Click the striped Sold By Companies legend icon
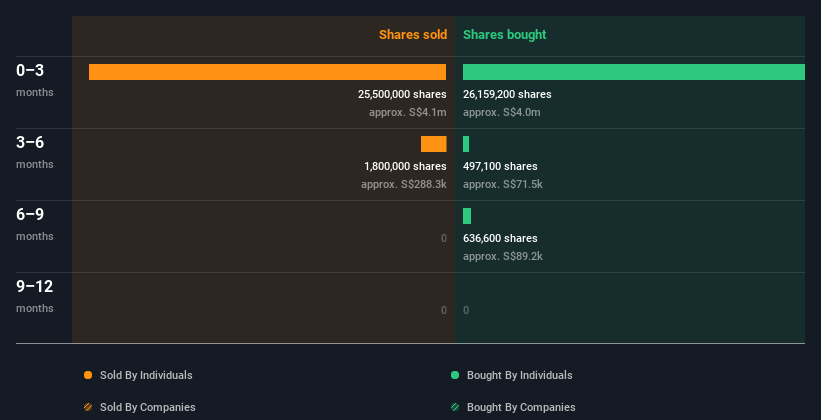Screen dimensions: 821x420 (88, 407)
